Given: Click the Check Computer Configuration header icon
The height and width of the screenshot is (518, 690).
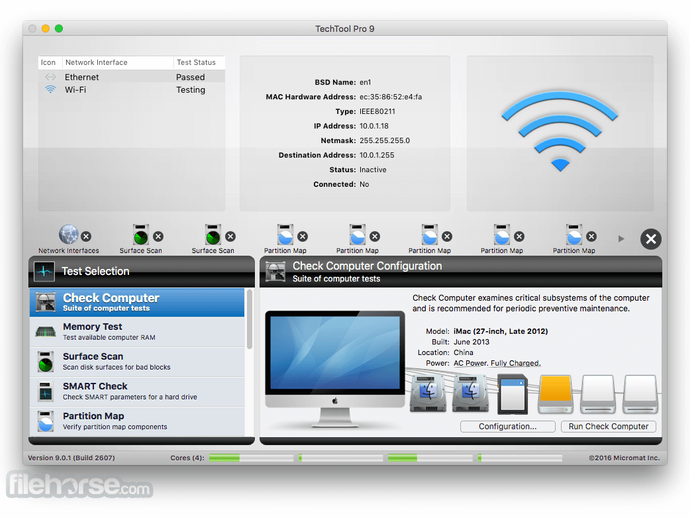Looking at the screenshot, I should [275, 272].
